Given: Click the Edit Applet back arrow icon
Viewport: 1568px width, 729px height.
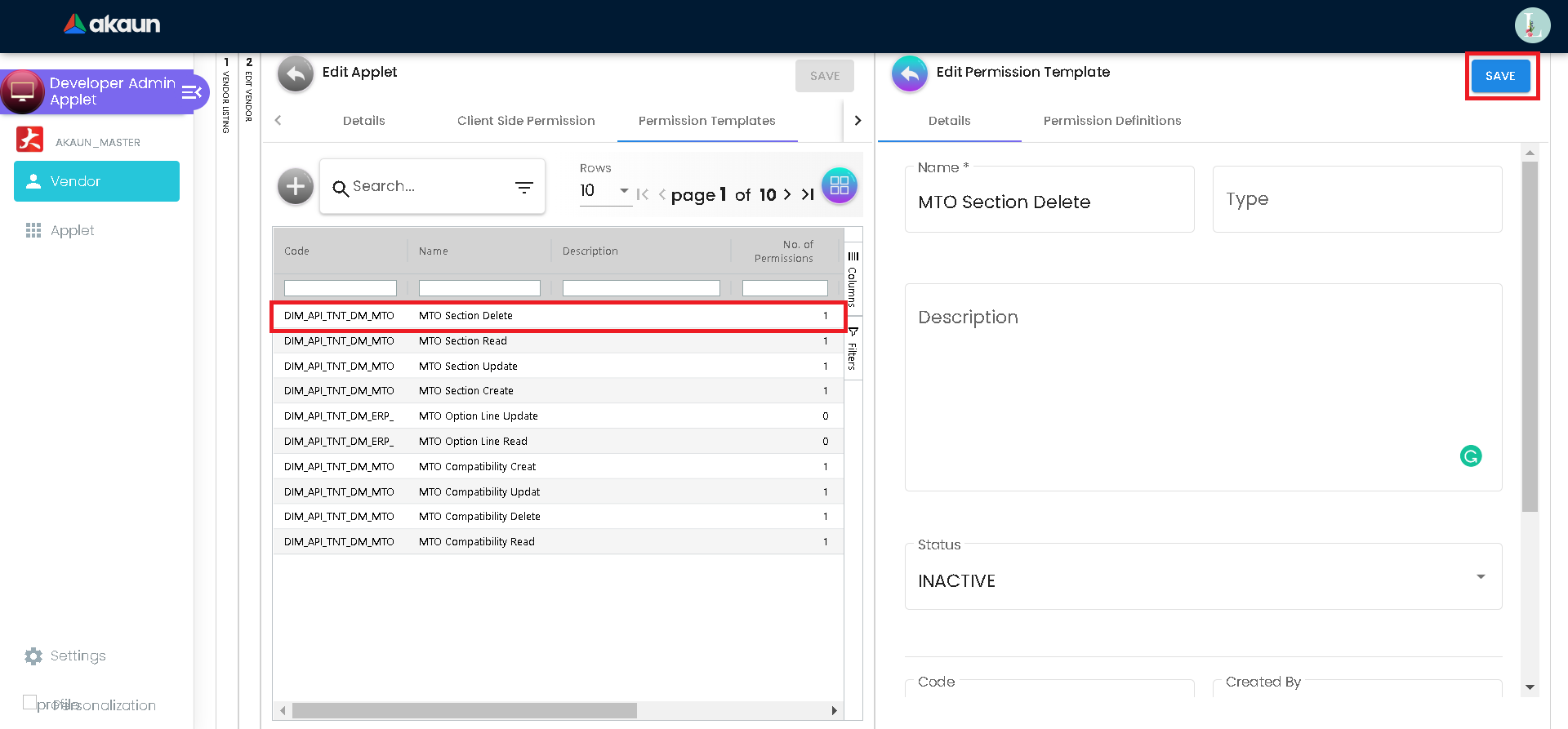Looking at the screenshot, I should click(x=295, y=75).
